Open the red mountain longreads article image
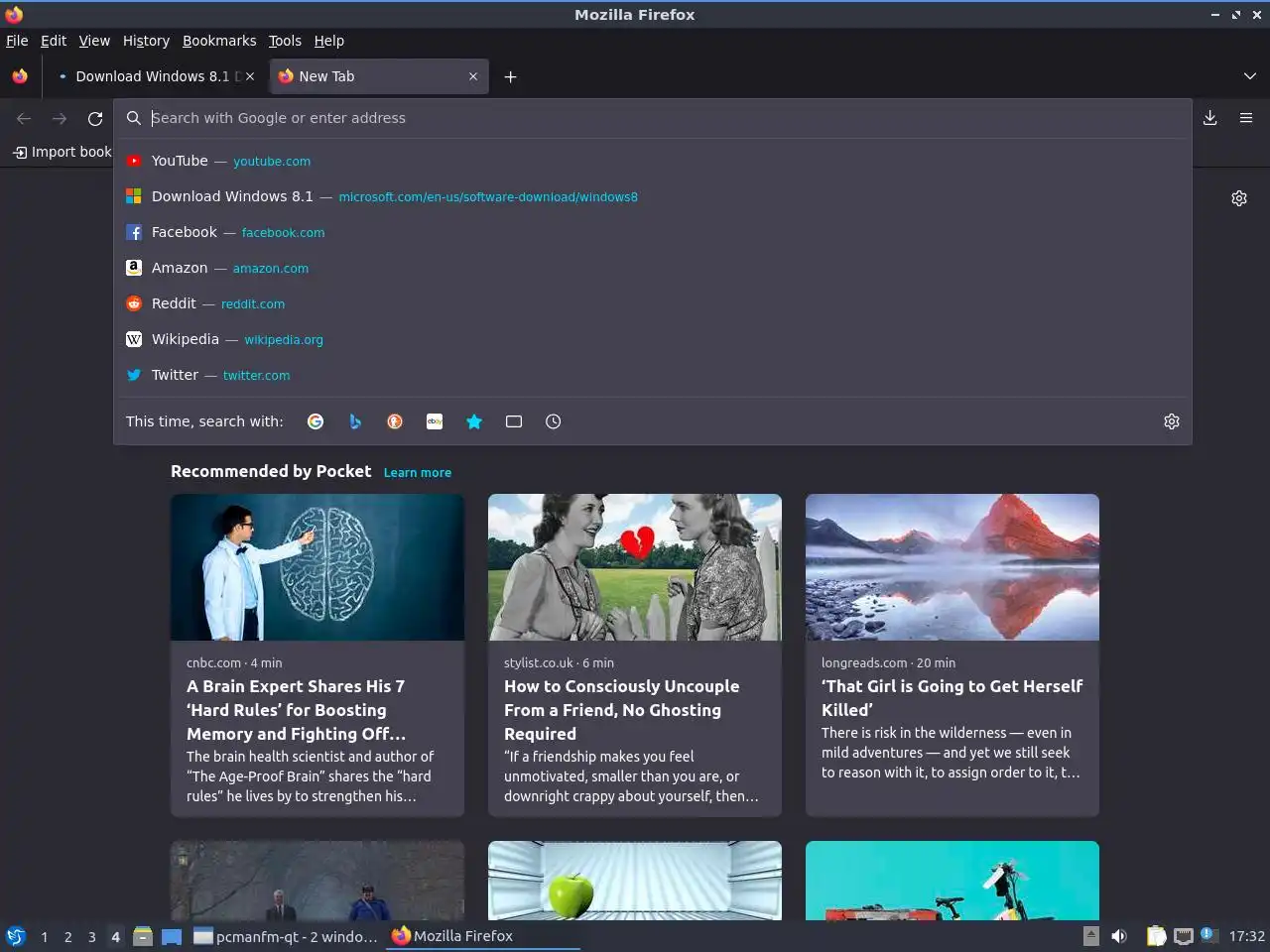1270x952 pixels. pos(952,567)
